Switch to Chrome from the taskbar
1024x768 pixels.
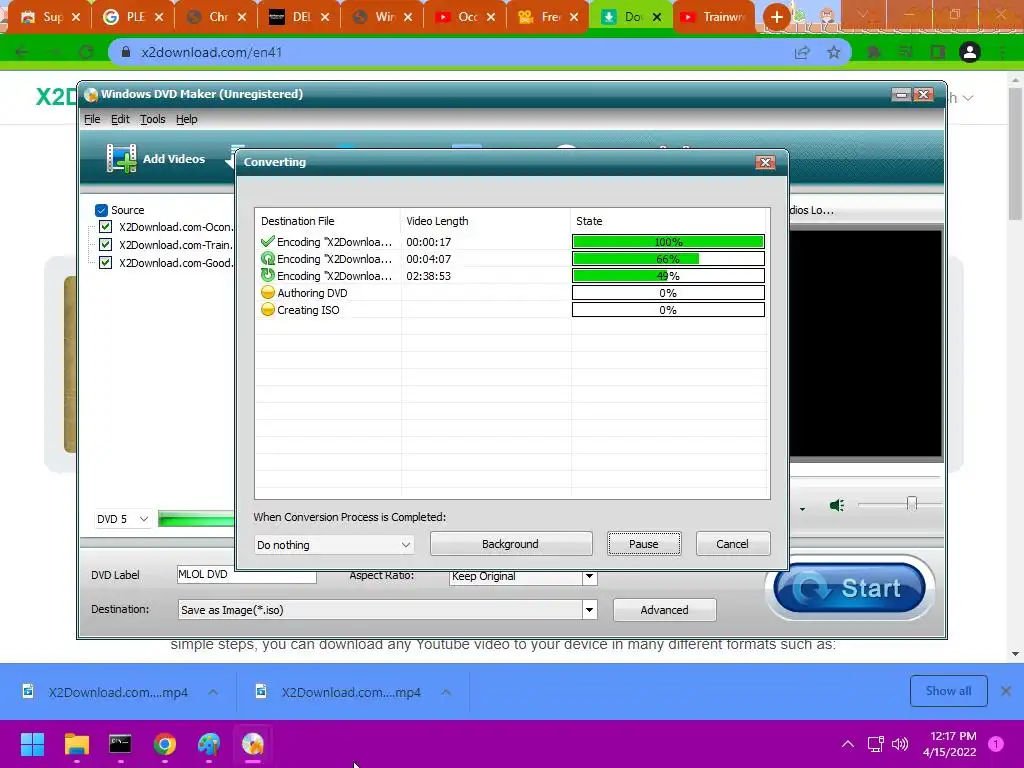pos(165,744)
